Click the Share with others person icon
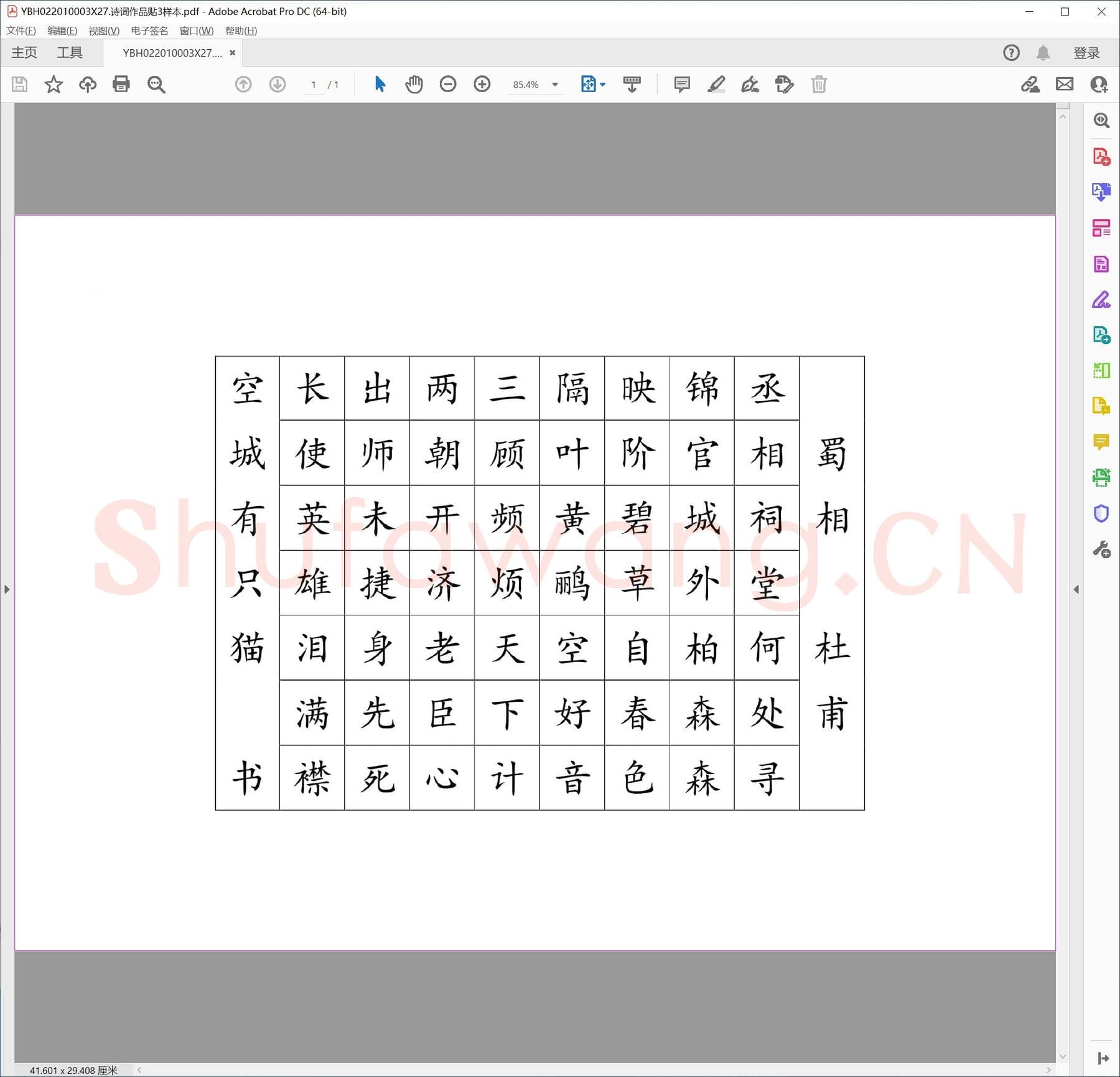This screenshot has height=1077, width=1120. coord(1099,84)
